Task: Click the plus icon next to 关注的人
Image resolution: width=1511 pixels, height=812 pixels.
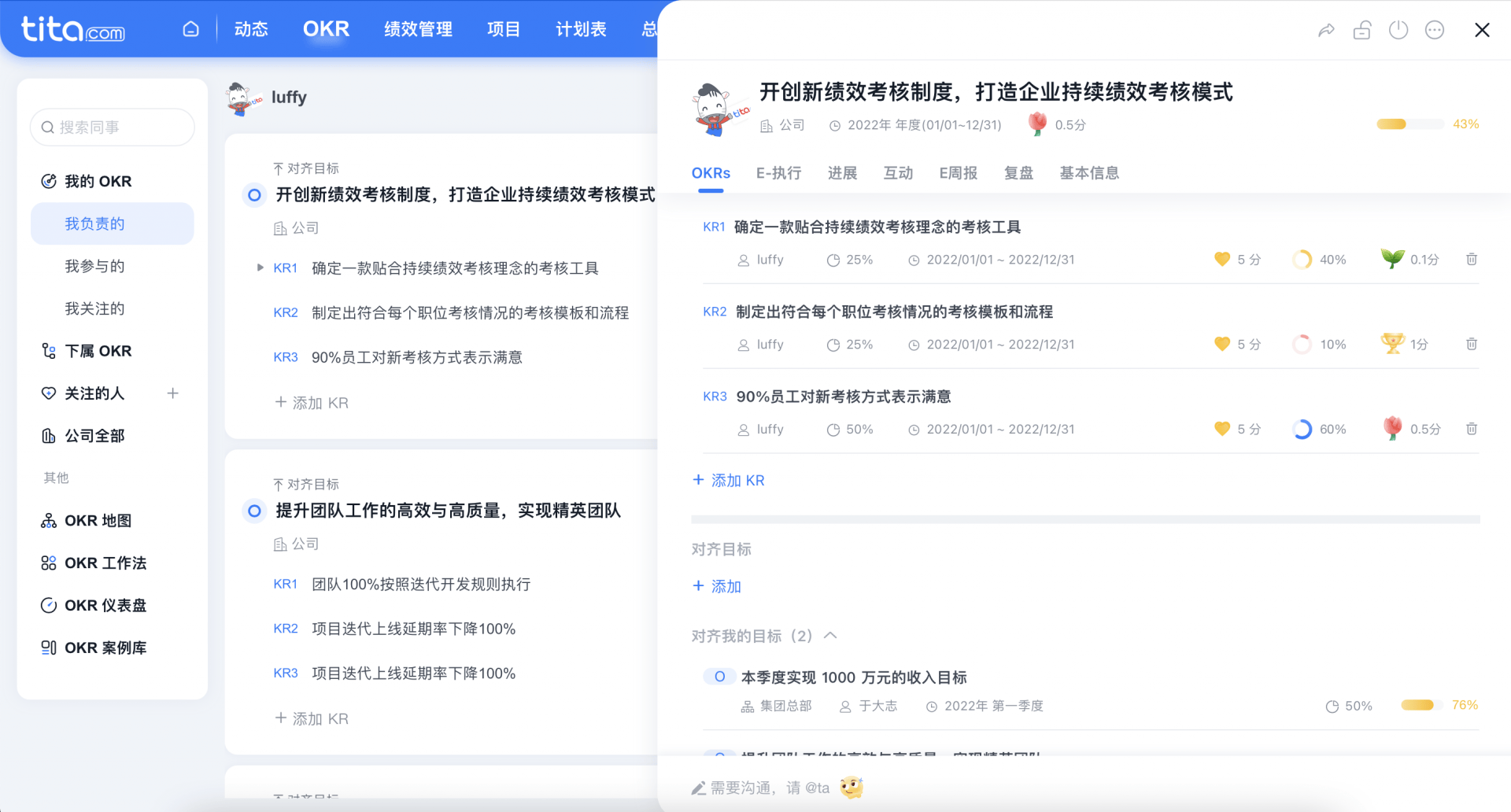Action: (173, 393)
